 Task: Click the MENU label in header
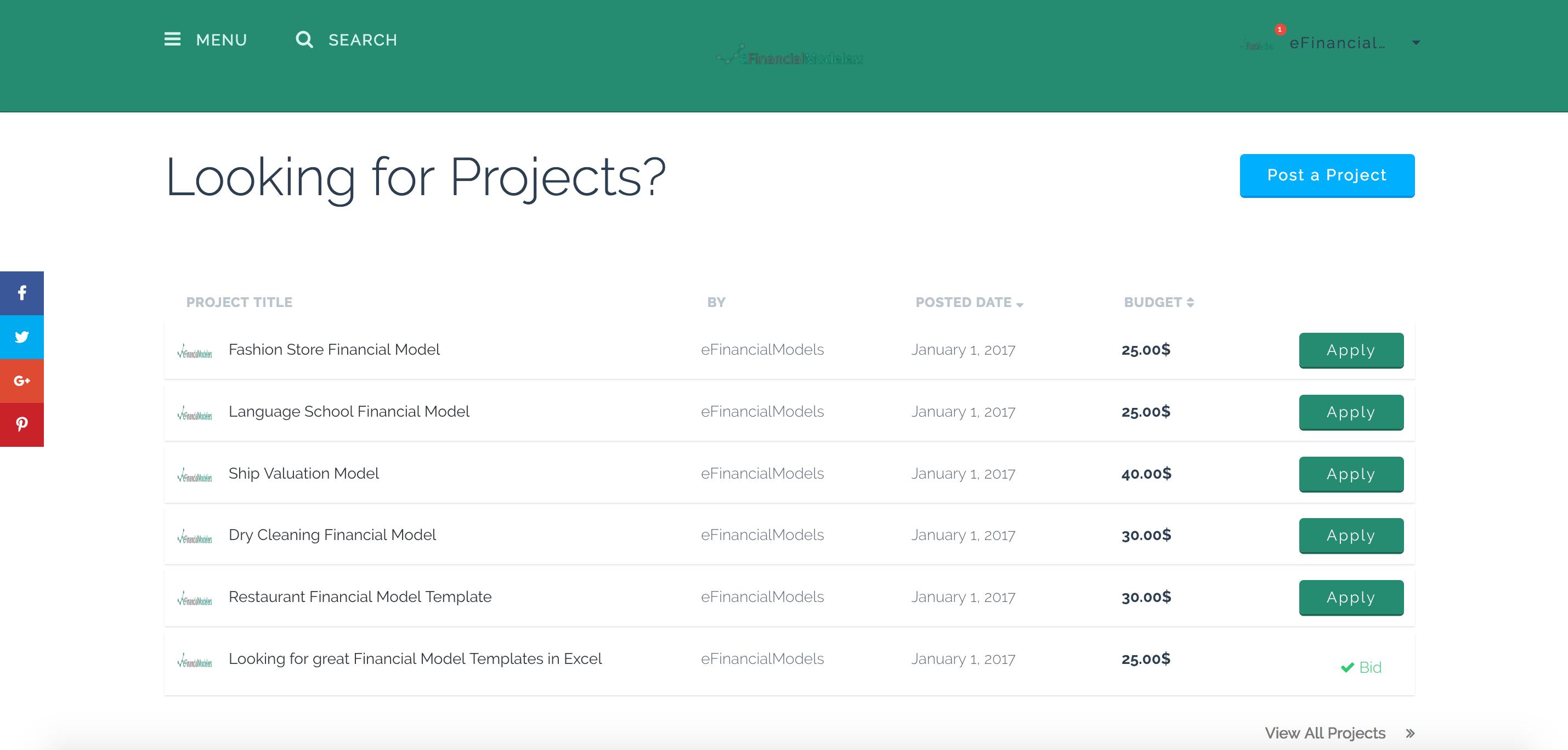pos(222,40)
